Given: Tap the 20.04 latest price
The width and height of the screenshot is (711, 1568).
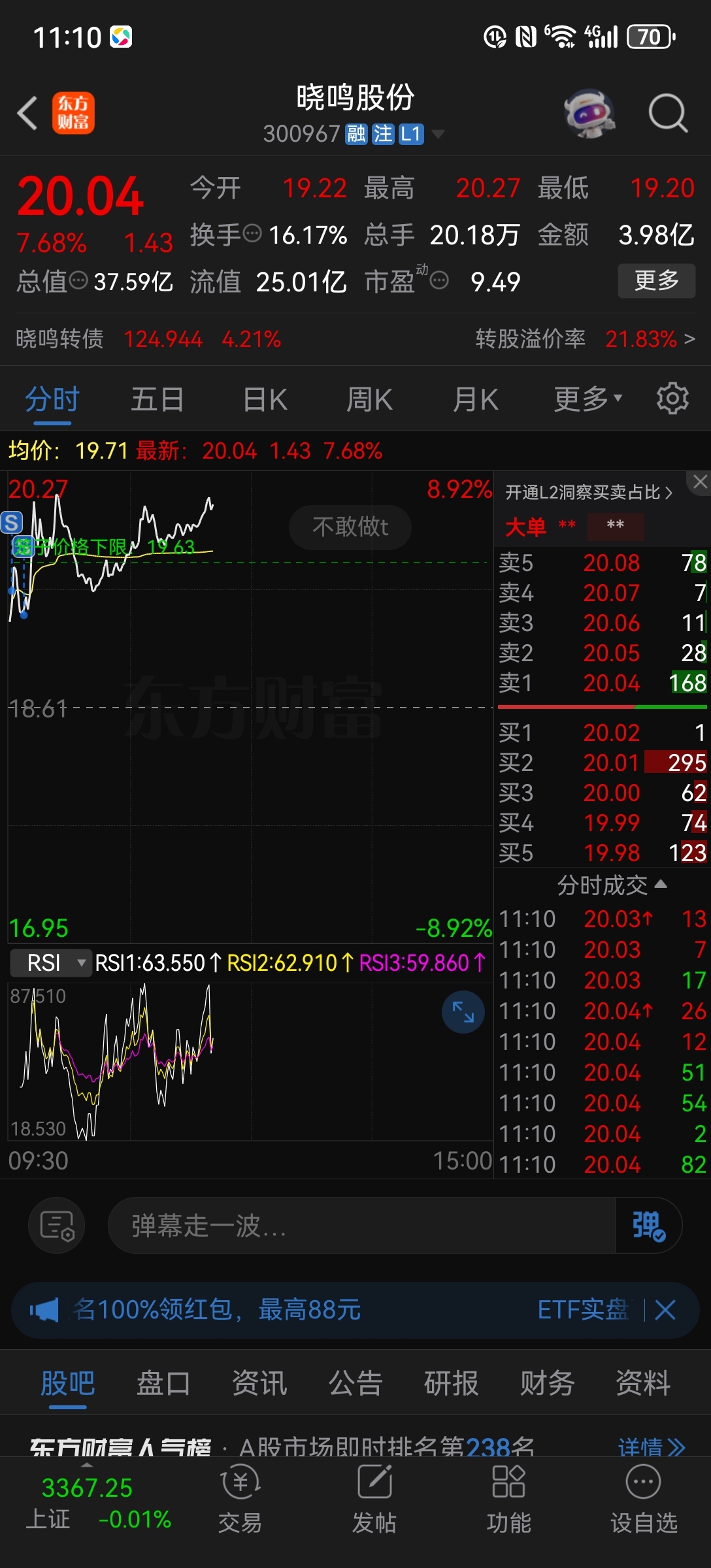Looking at the screenshot, I should tap(80, 196).
